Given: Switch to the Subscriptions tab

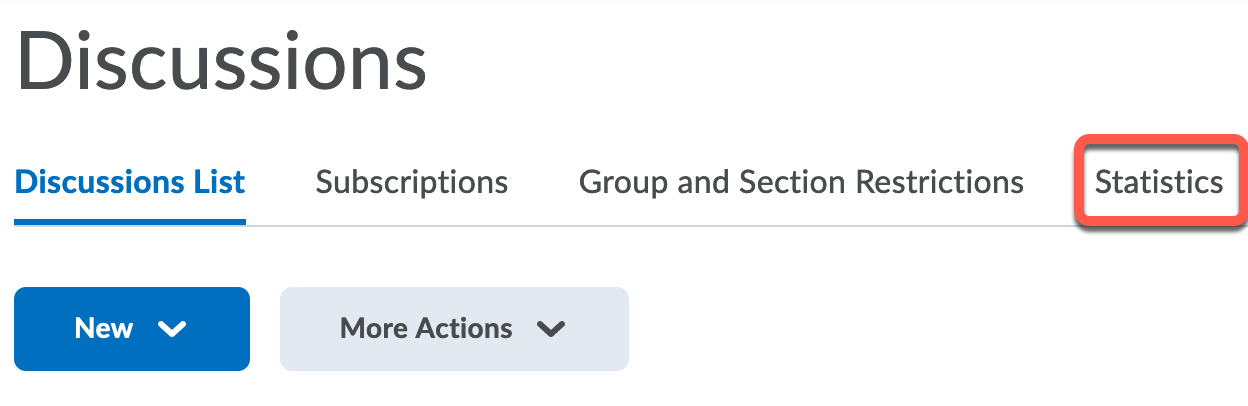Looking at the screenshot, I should pos(412,183).
